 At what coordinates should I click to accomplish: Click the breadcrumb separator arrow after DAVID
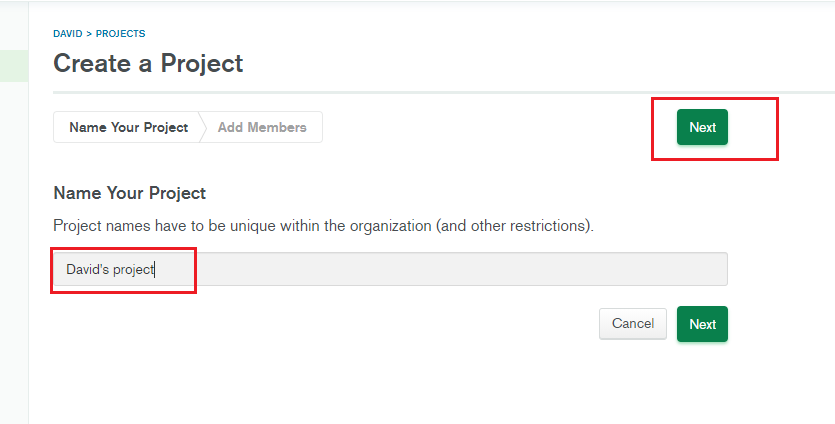click(x=89, y=34)
